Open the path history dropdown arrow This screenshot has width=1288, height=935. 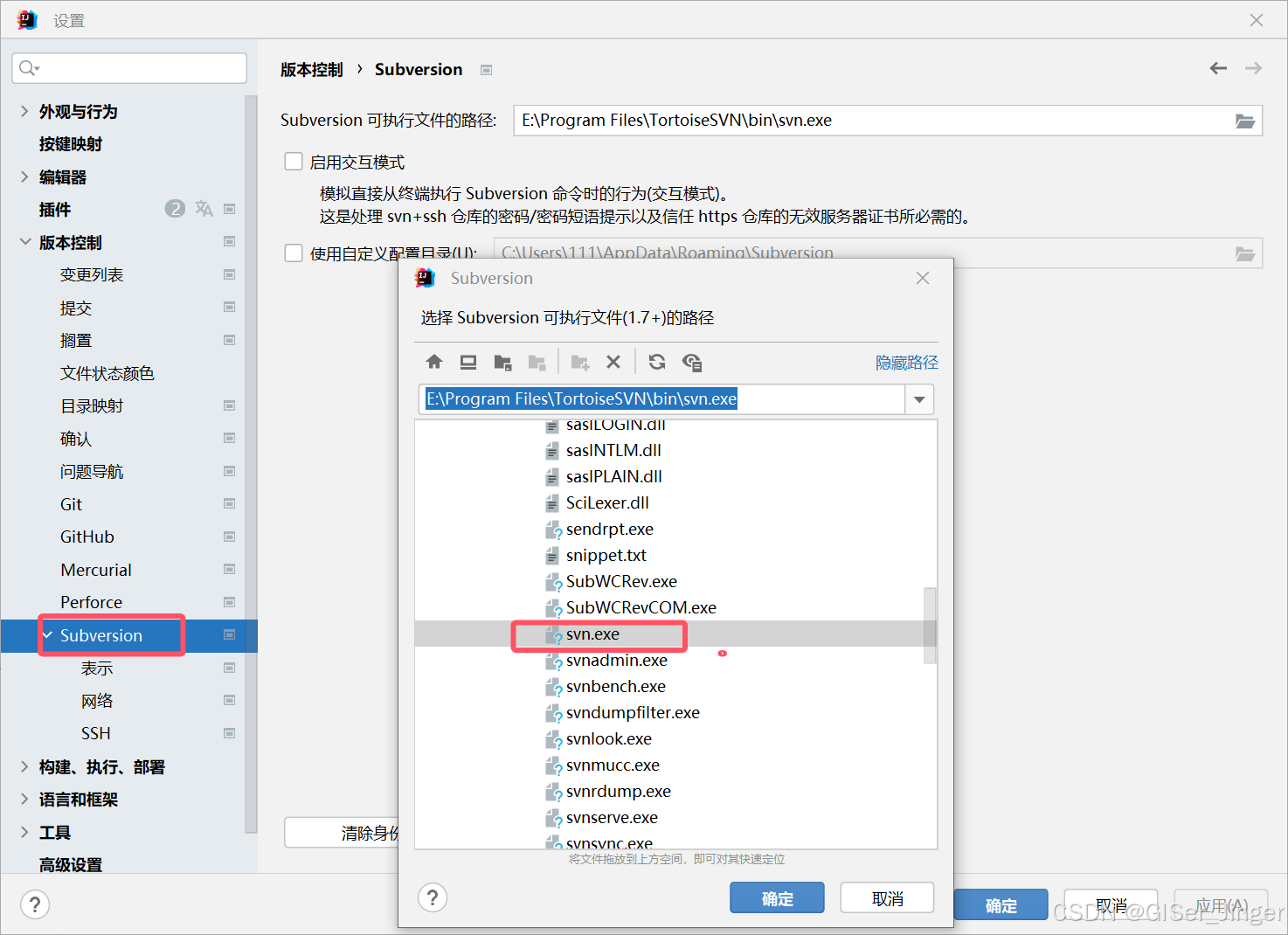919,399
